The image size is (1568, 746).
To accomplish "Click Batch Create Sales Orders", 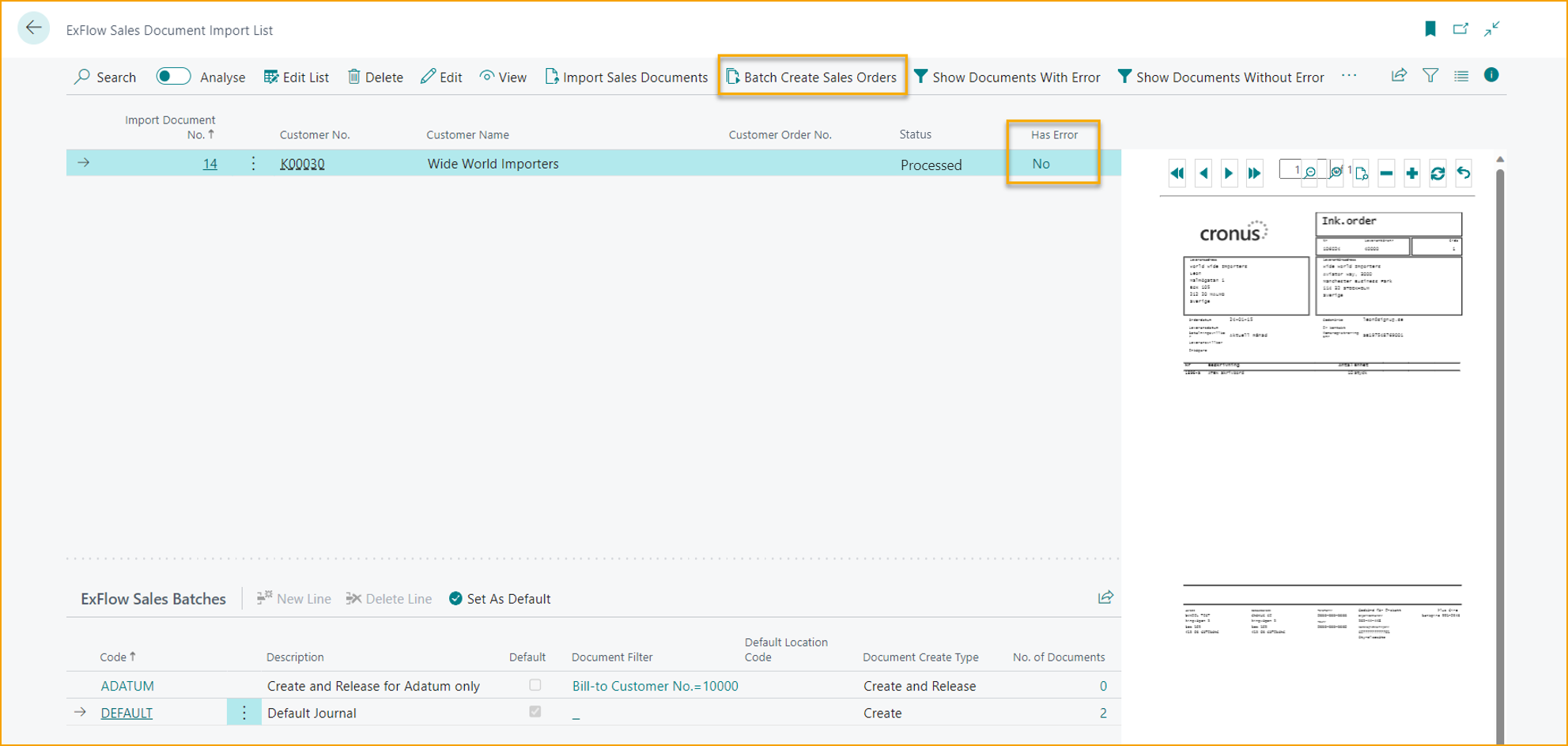I will 811,77.
